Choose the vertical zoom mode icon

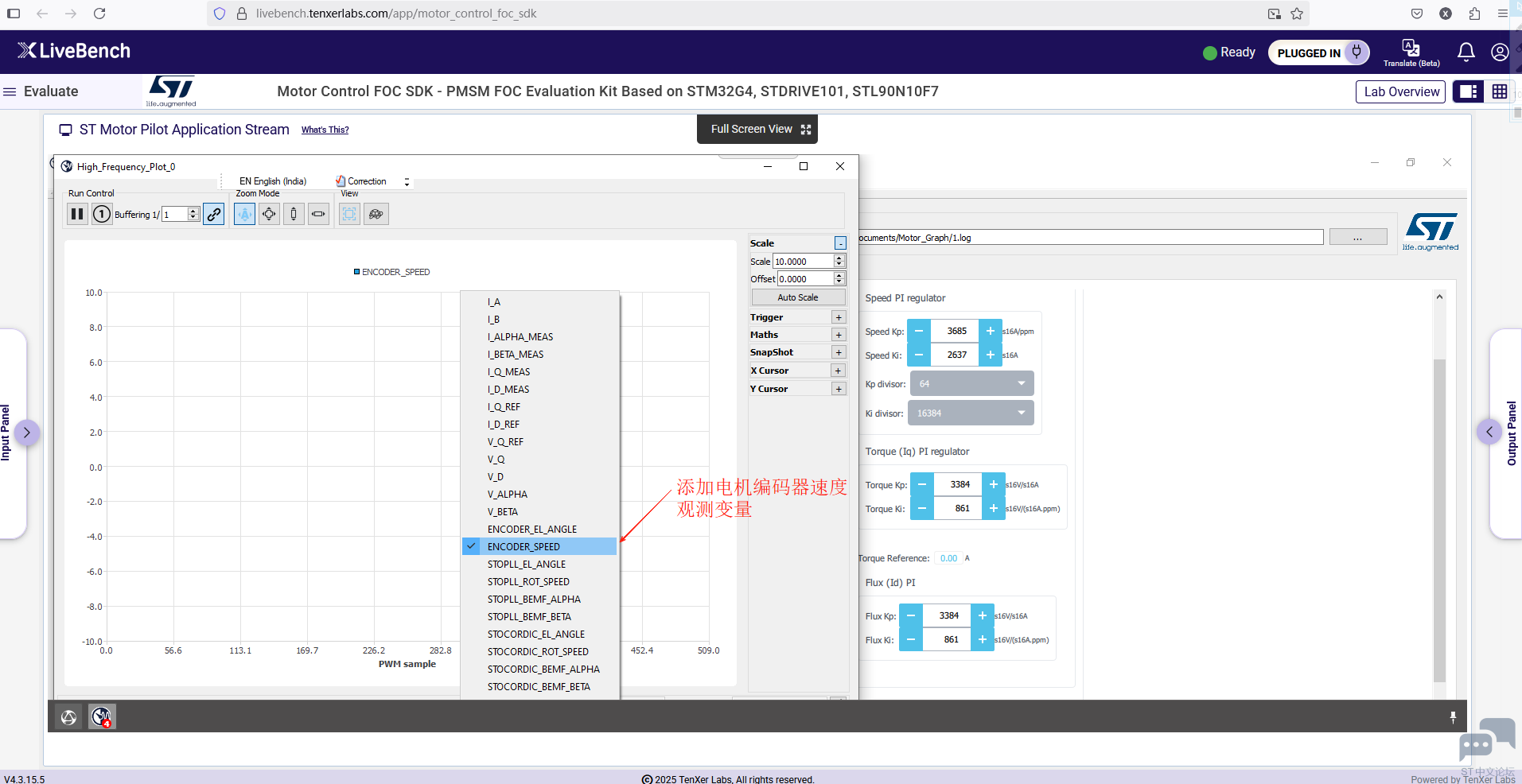point(294,214)
